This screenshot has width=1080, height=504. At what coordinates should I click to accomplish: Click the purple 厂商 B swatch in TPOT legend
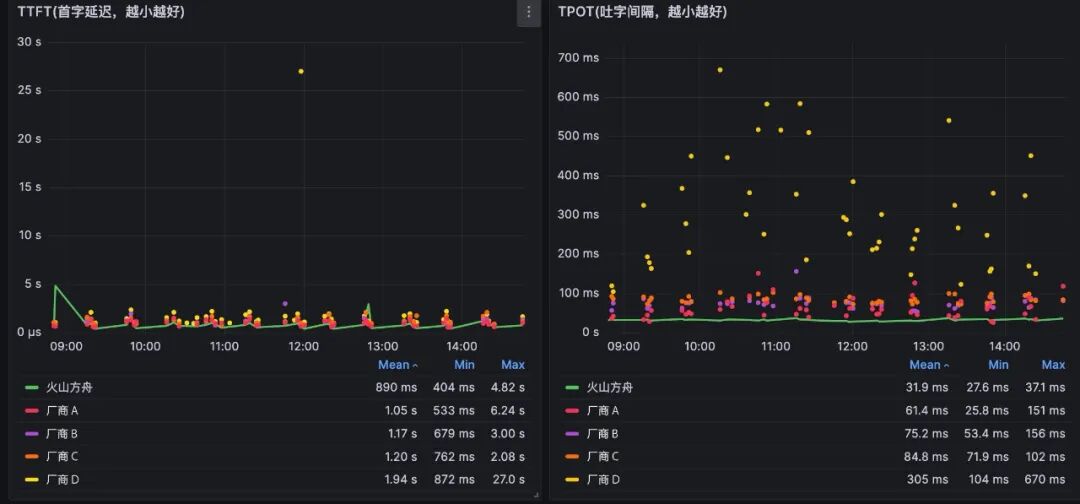click(x=572, y=434)
